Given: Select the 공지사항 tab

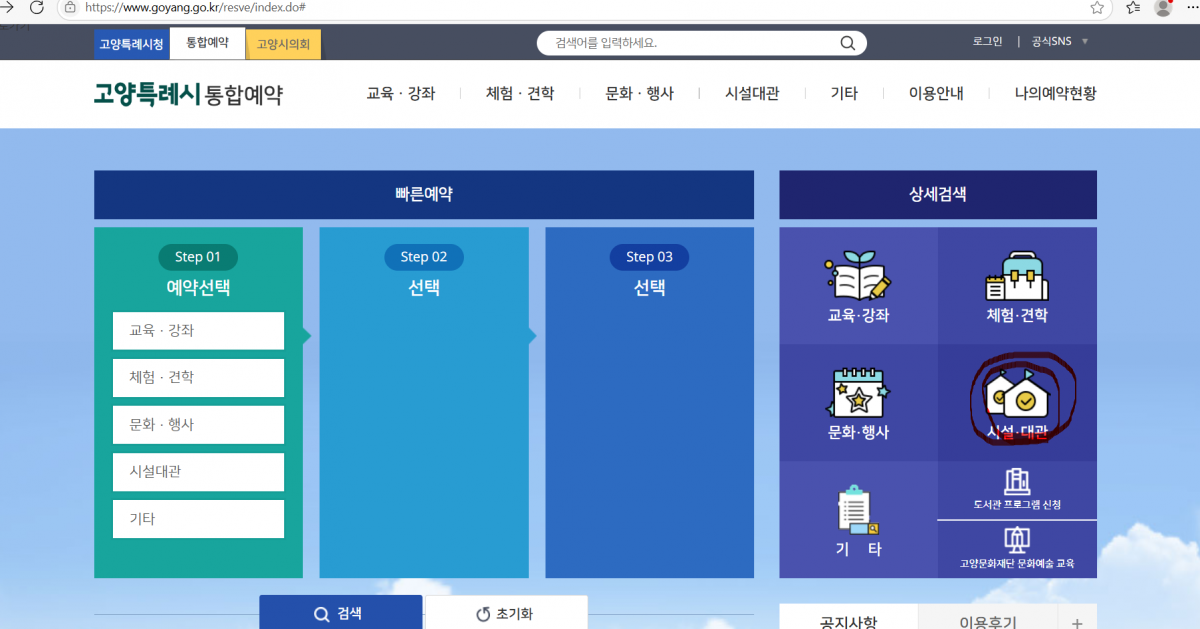Looking at the screenshot, I should point(848,617).
